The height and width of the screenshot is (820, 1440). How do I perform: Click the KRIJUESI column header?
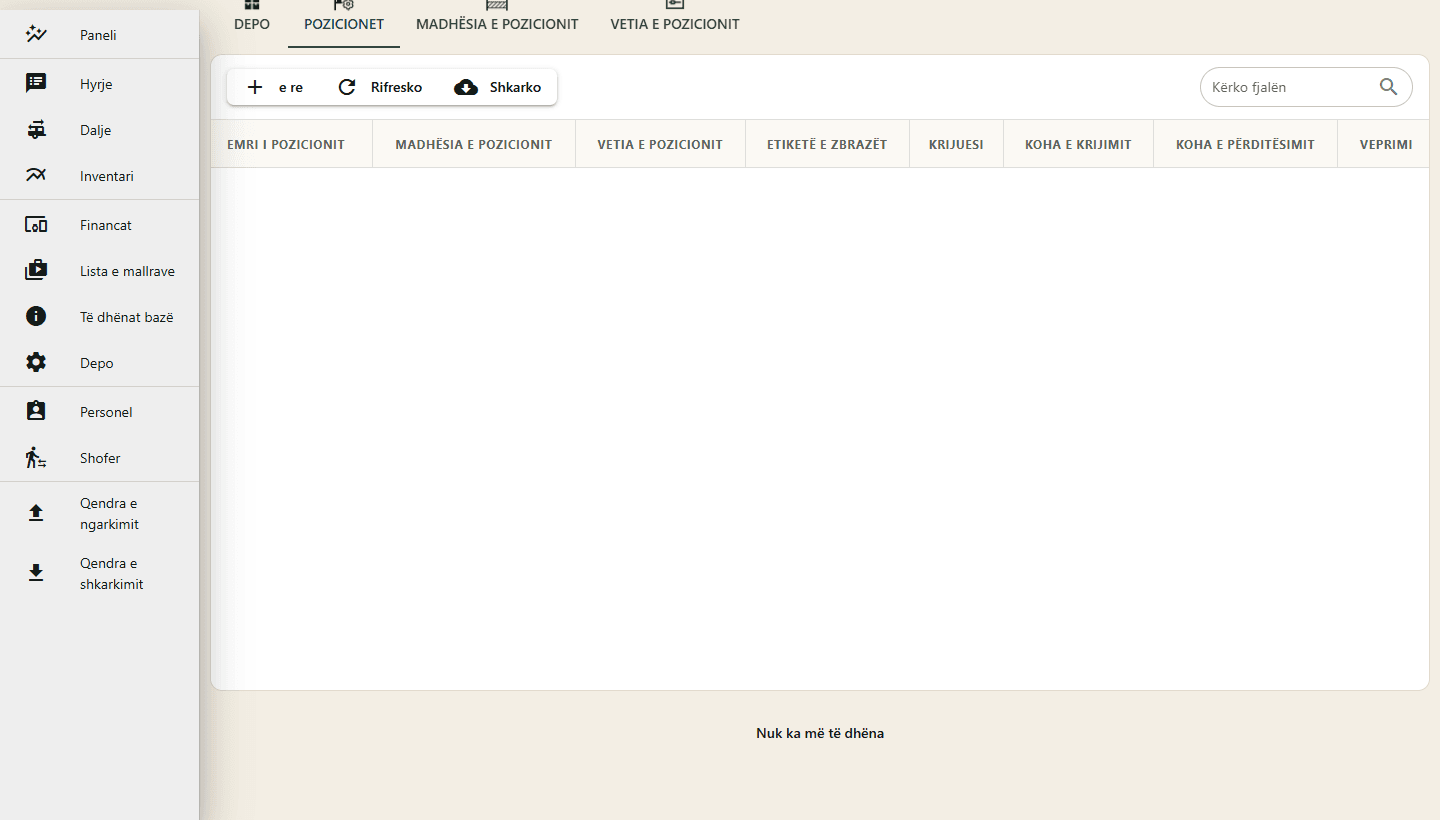pos(956,144)
